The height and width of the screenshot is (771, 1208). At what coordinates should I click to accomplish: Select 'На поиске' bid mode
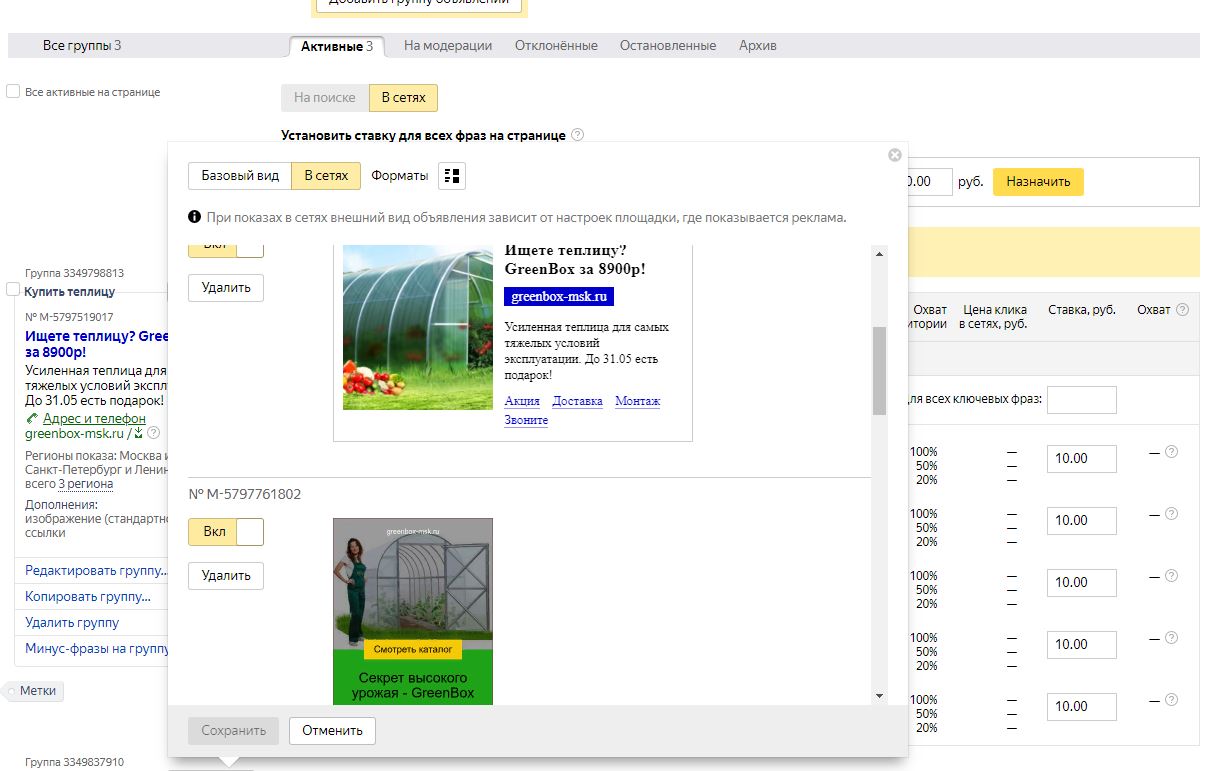[325, 97]
